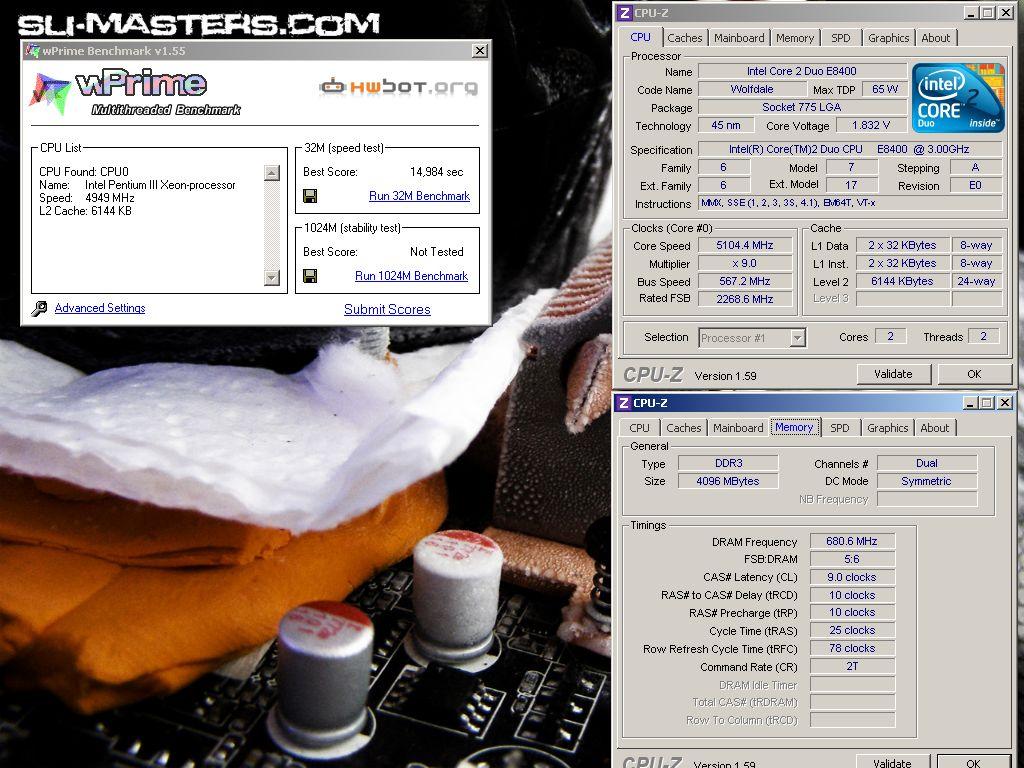This screenshot has height=768, width=1024.
Task: Run the 32M Benchmark
Action: (x=419, y=196)
